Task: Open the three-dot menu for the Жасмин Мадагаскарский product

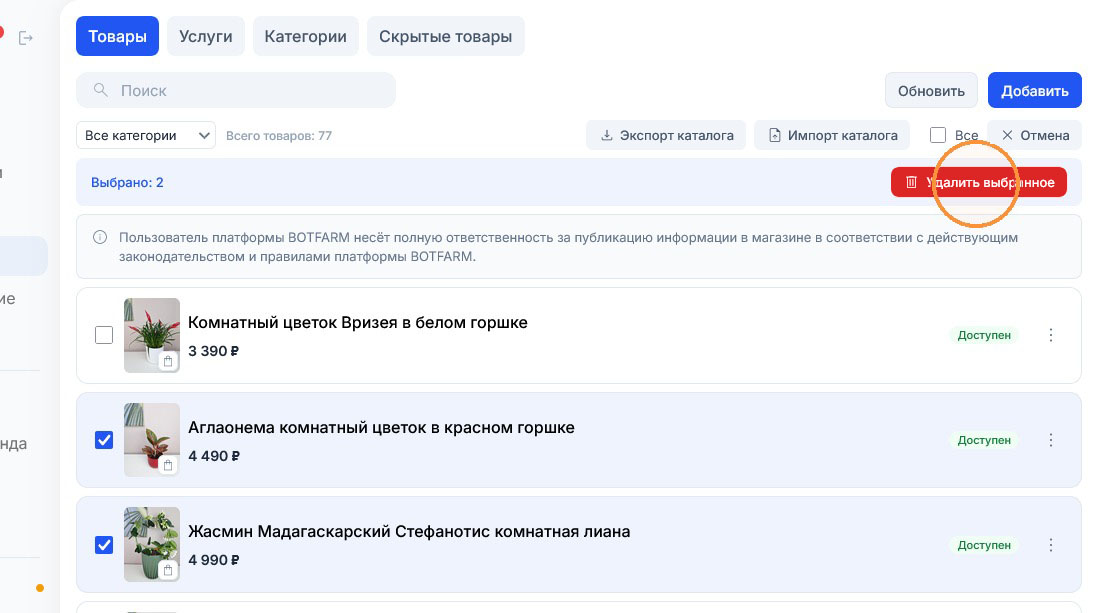Action: coord(1050,545)
